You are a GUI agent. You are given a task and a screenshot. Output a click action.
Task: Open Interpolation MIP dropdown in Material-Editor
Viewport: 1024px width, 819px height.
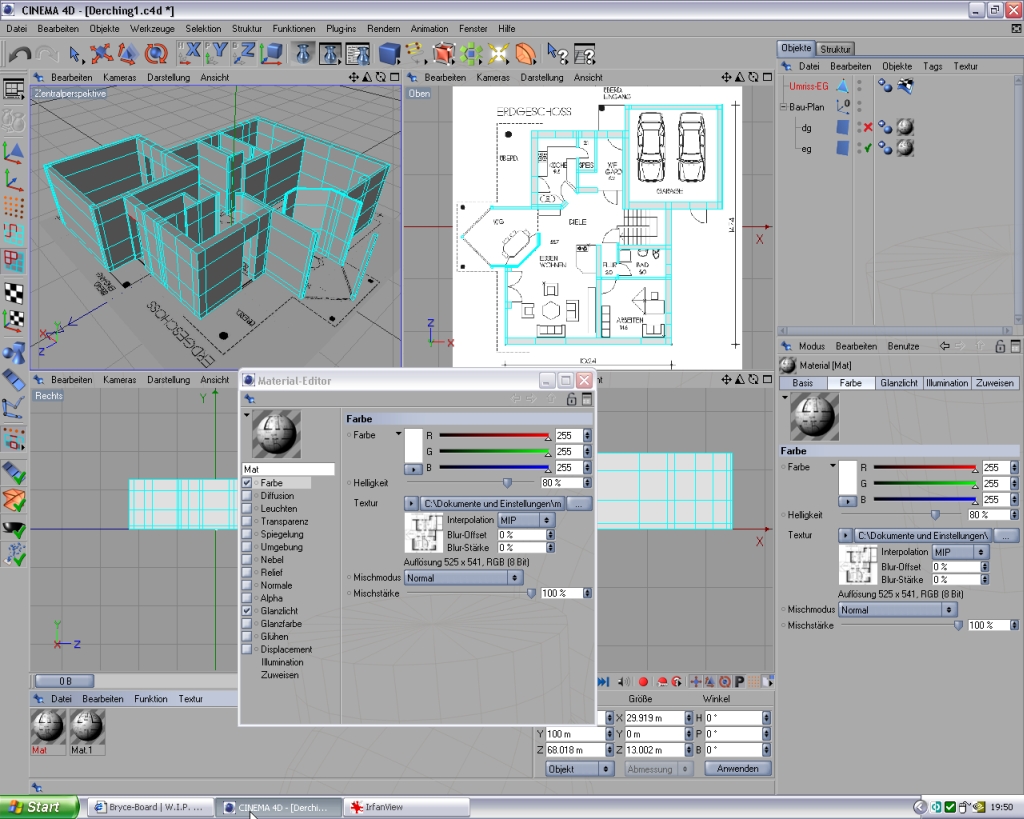tap(526, 520)
